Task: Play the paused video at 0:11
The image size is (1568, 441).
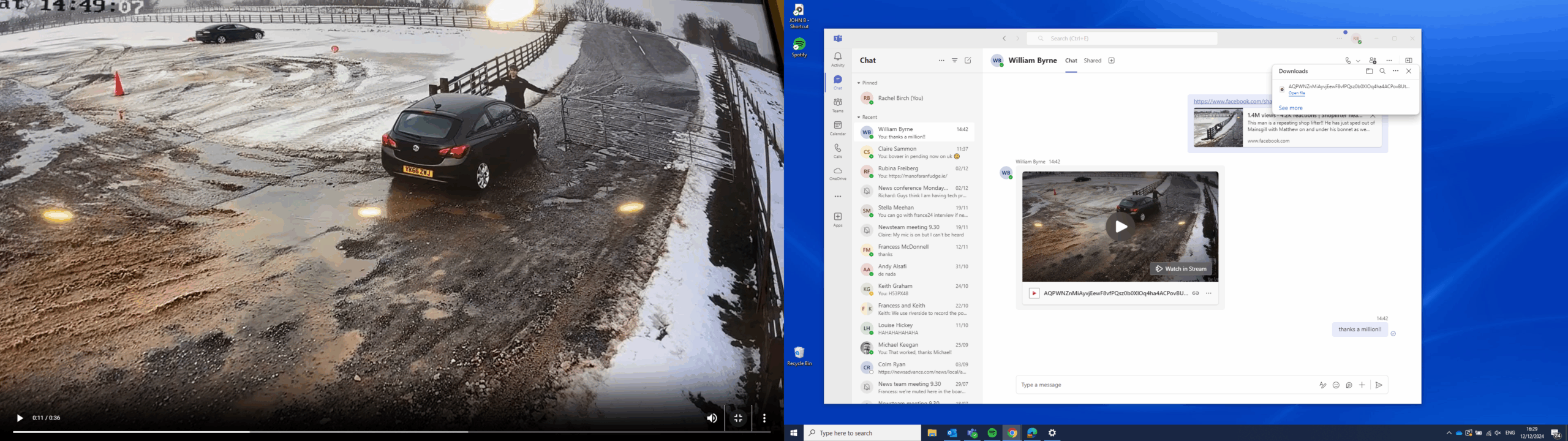Action: 20,418
